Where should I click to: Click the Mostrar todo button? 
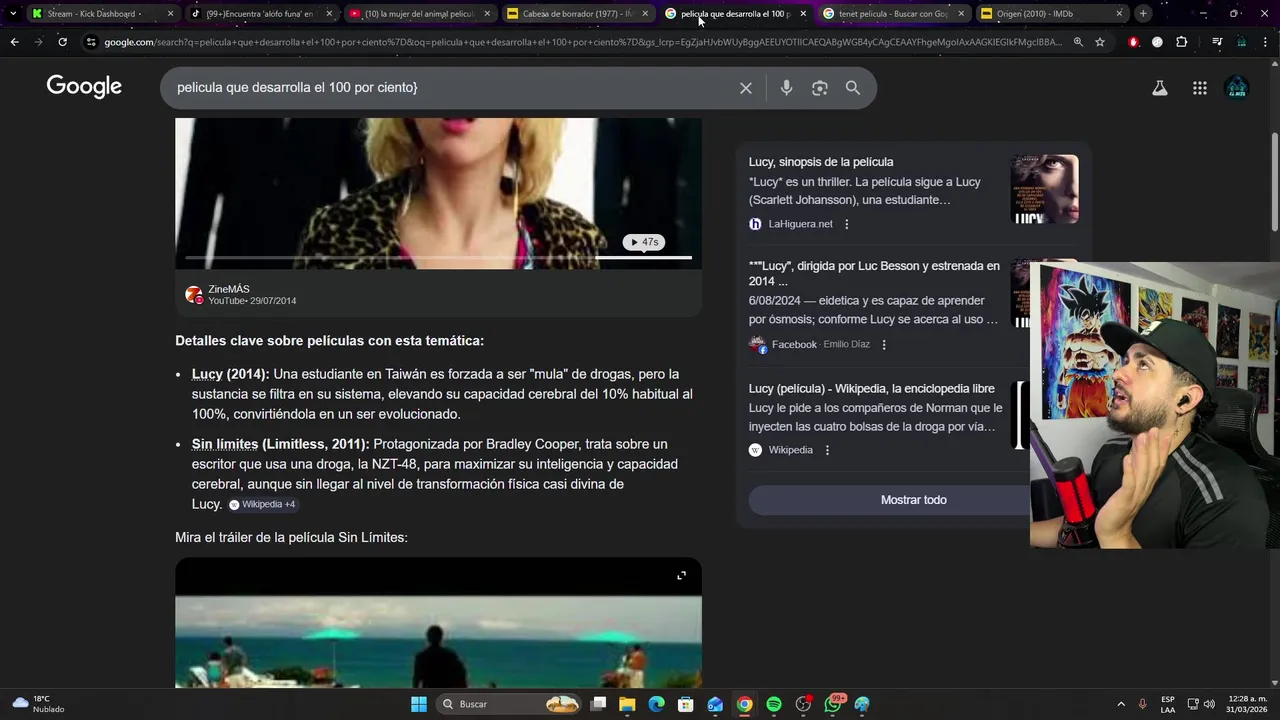[913, 500]
